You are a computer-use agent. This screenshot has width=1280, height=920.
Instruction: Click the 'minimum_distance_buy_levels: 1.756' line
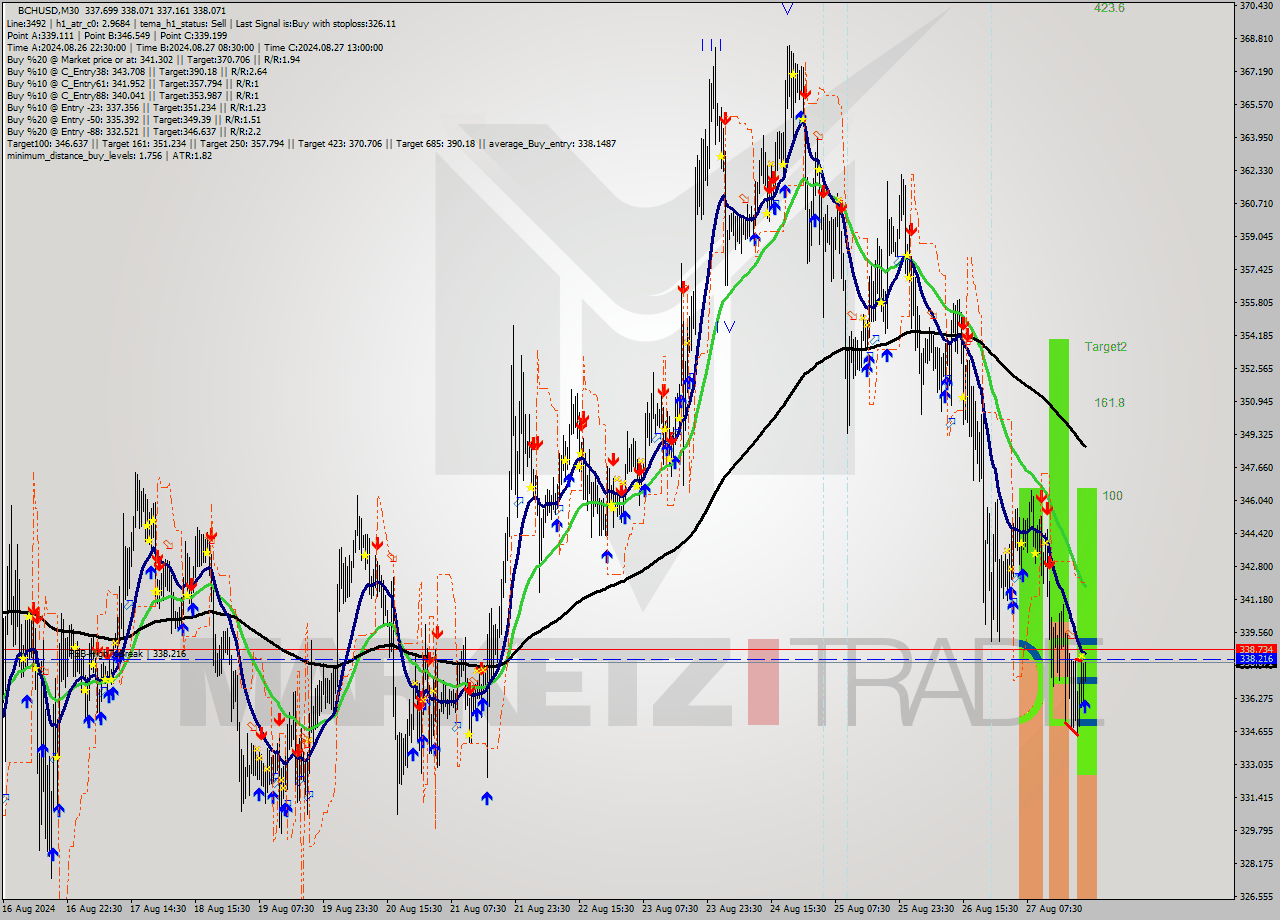109,155
